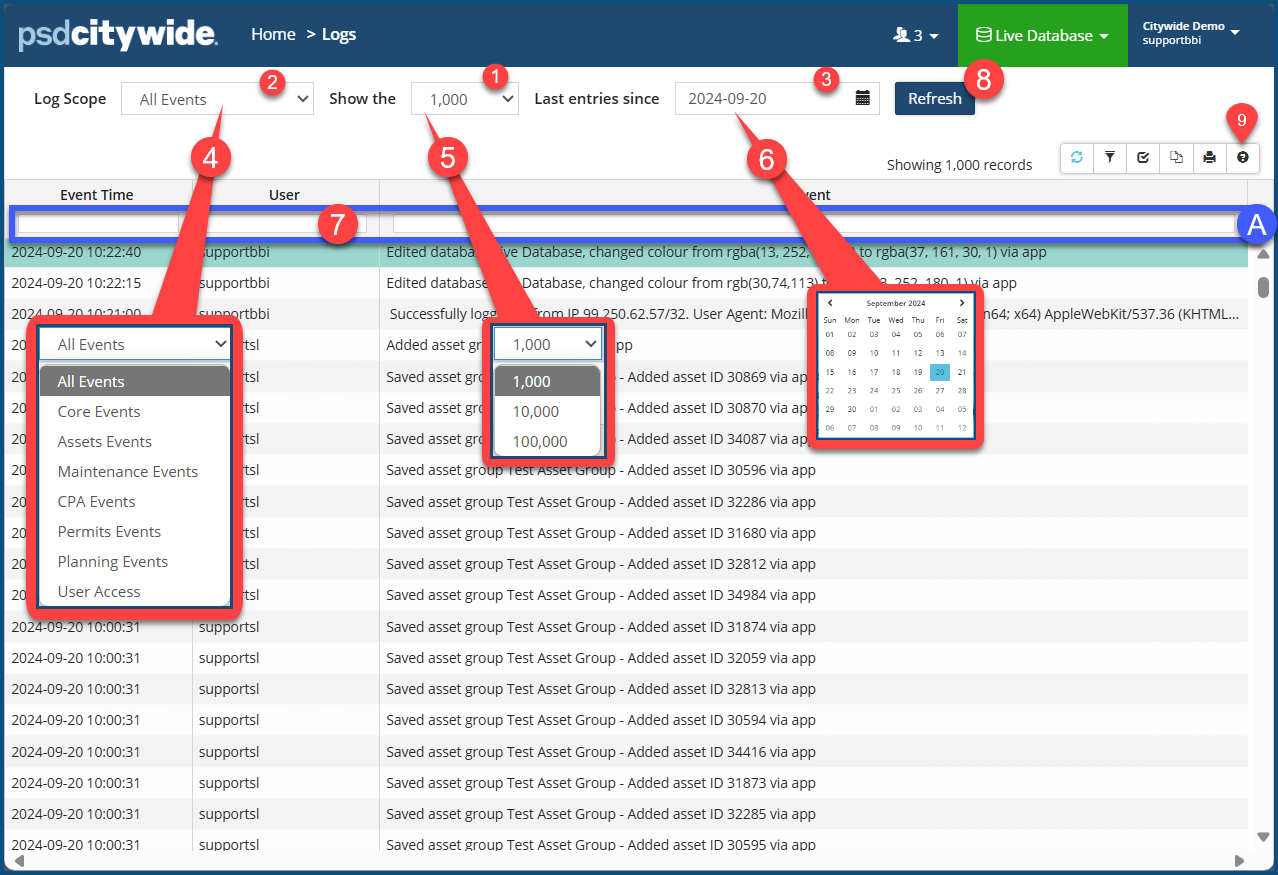Click the copy records icon

(x=1176, y=158)
